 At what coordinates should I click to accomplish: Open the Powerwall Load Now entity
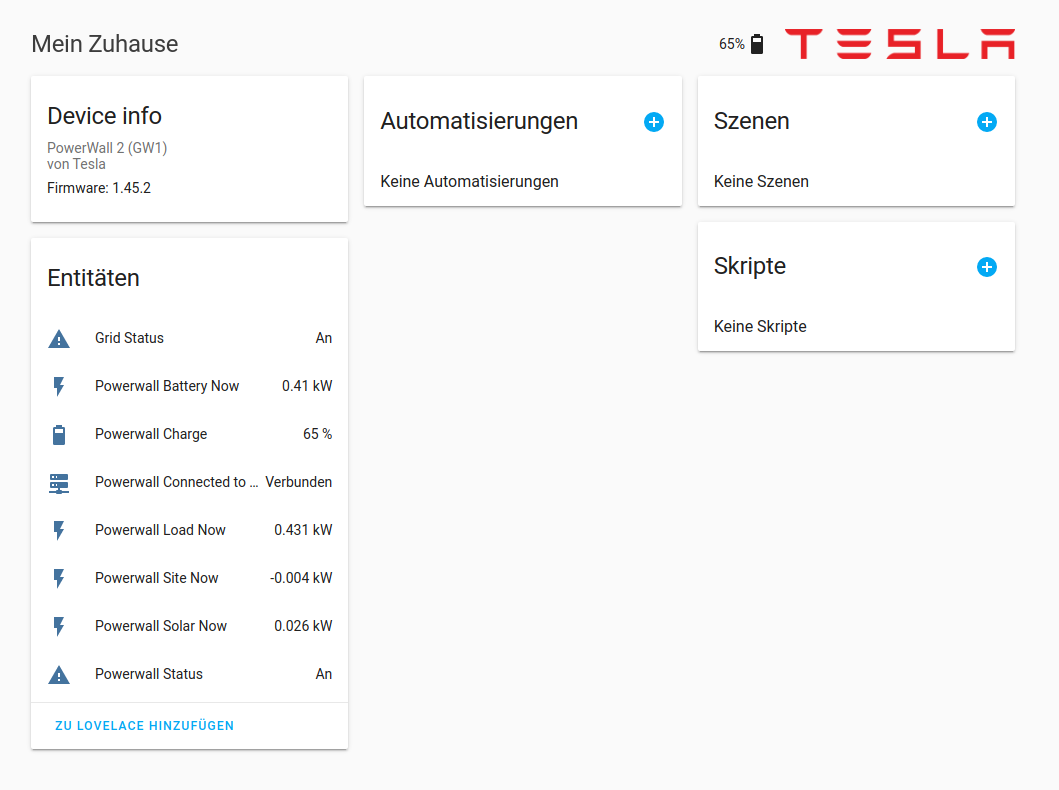190,530
